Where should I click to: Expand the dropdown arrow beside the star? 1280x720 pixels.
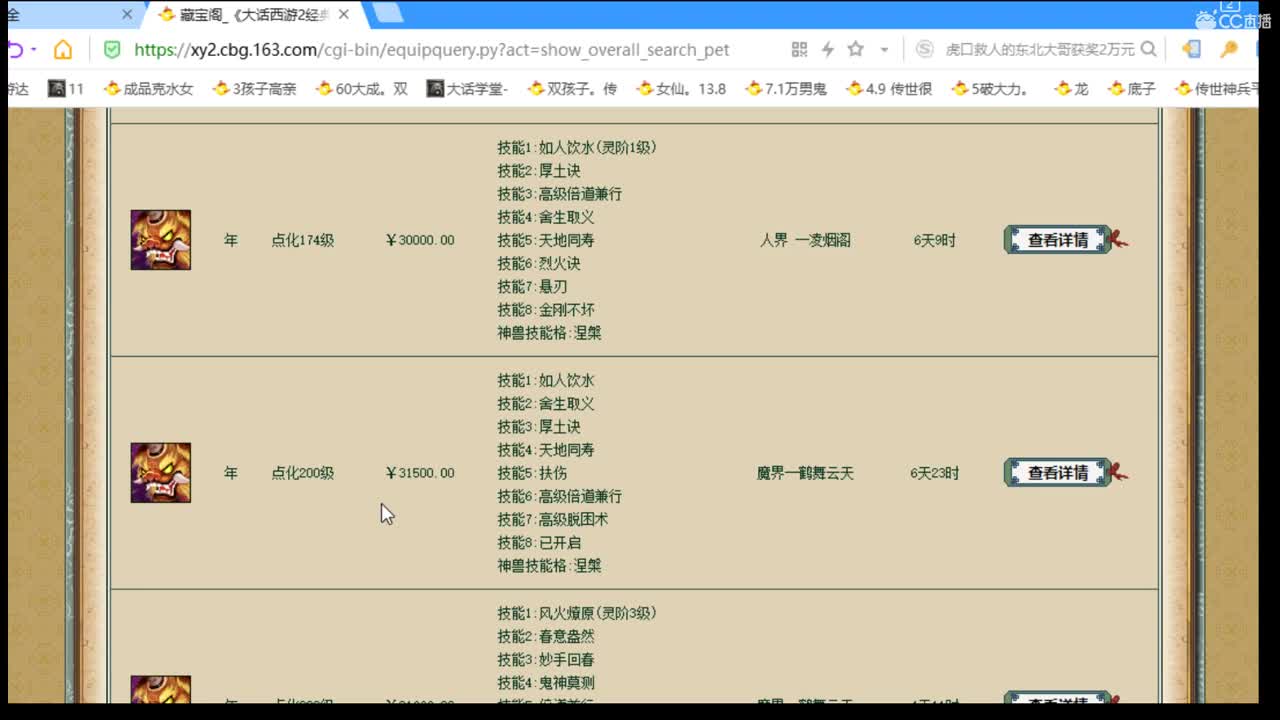coord(884,50)
